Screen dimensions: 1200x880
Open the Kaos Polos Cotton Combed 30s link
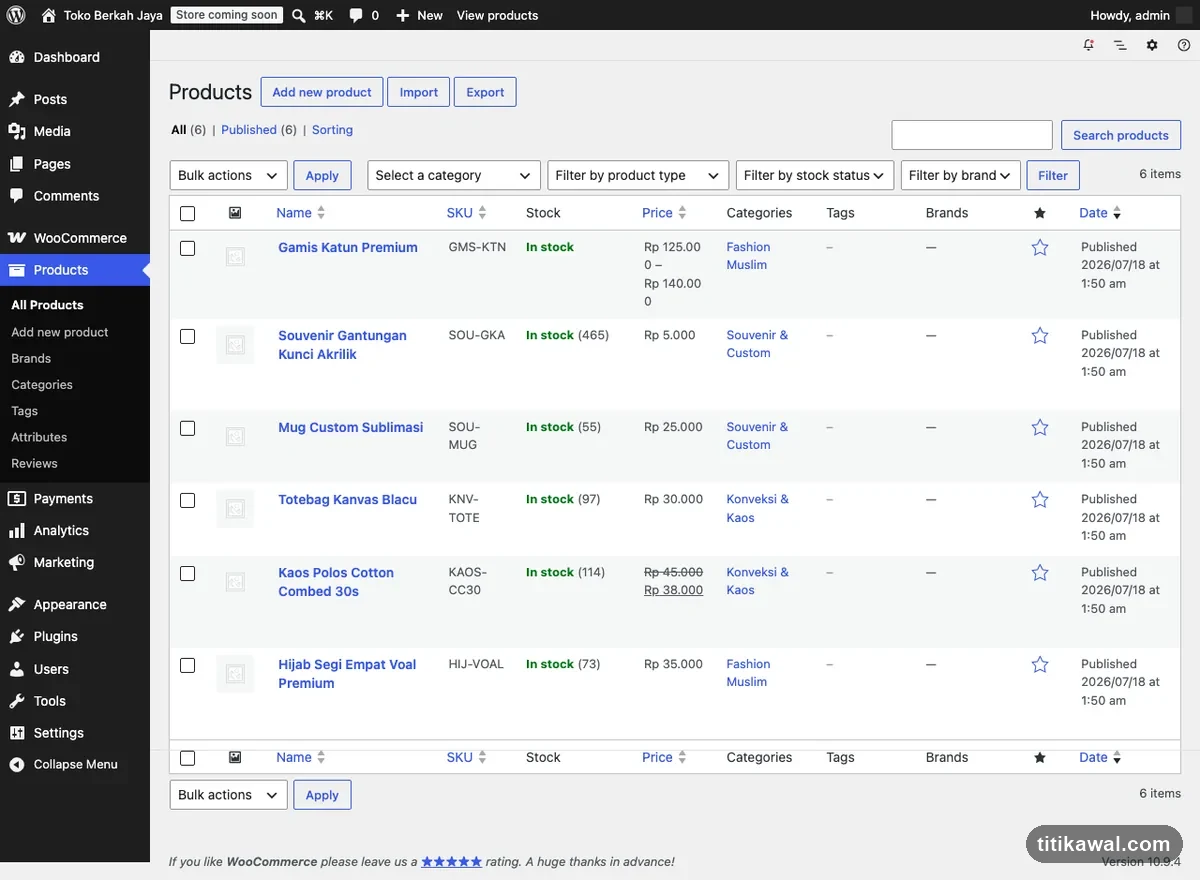pyautogui.click(x=336, y=582)
